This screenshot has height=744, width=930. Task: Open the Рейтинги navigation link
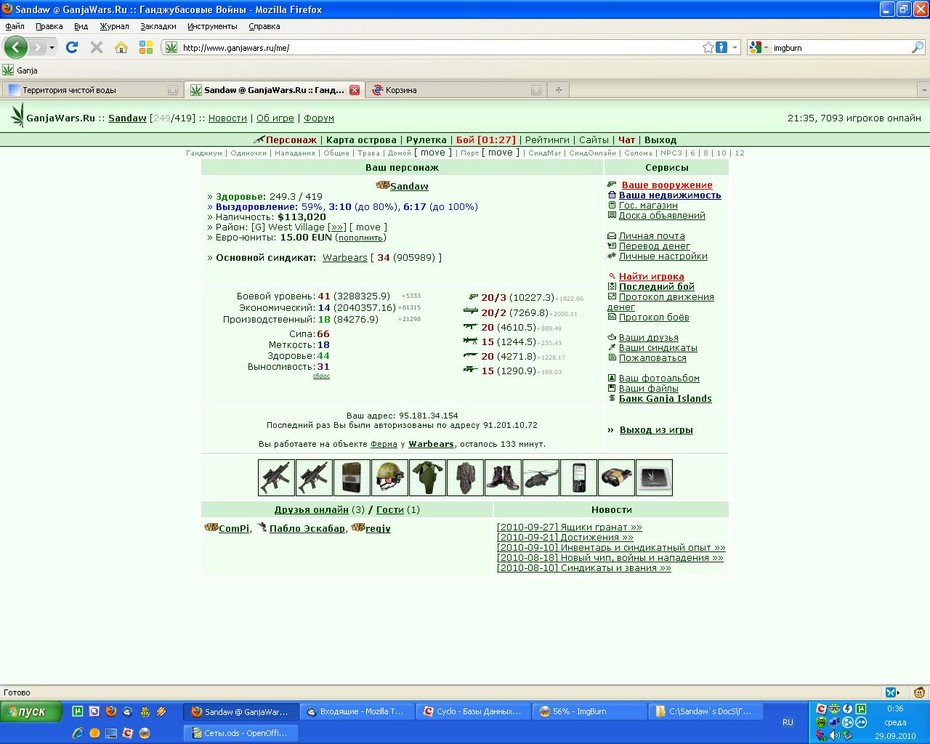[x=547, y=140]
